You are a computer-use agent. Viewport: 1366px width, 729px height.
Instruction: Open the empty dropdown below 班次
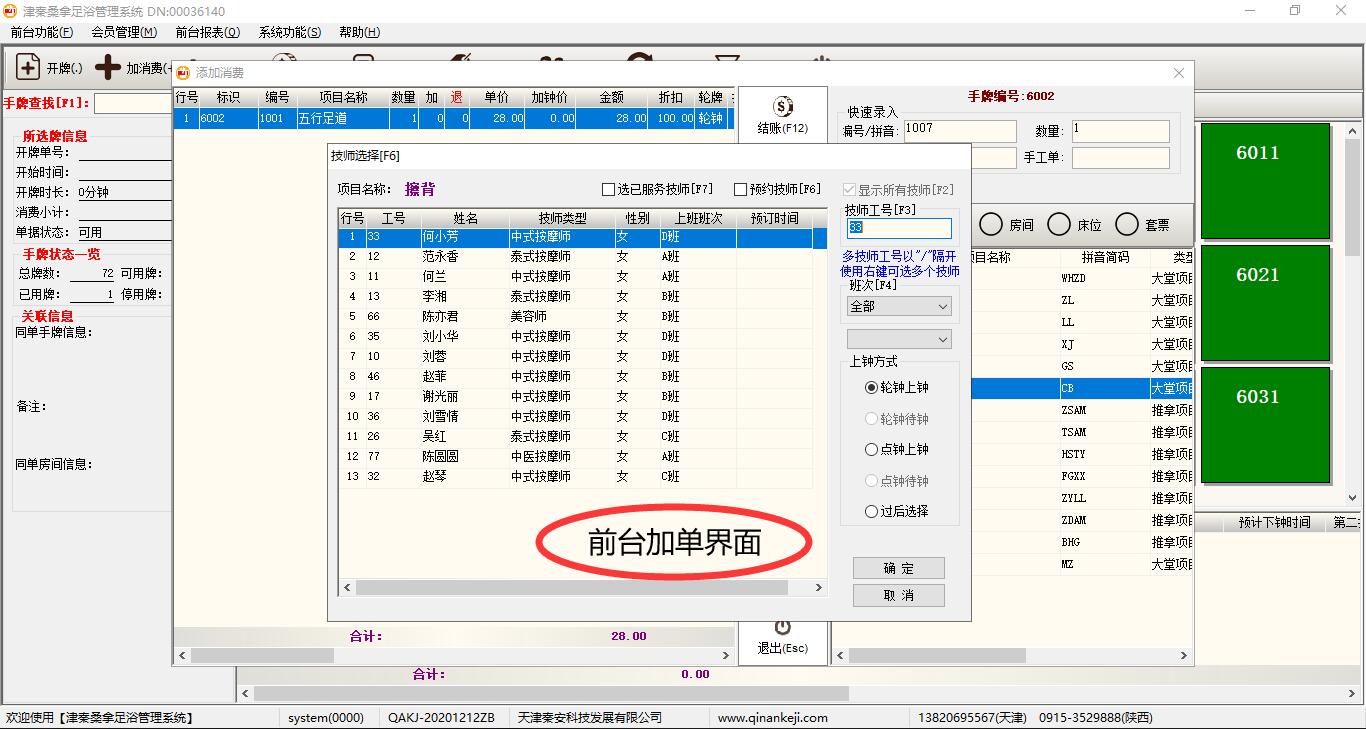899,340
